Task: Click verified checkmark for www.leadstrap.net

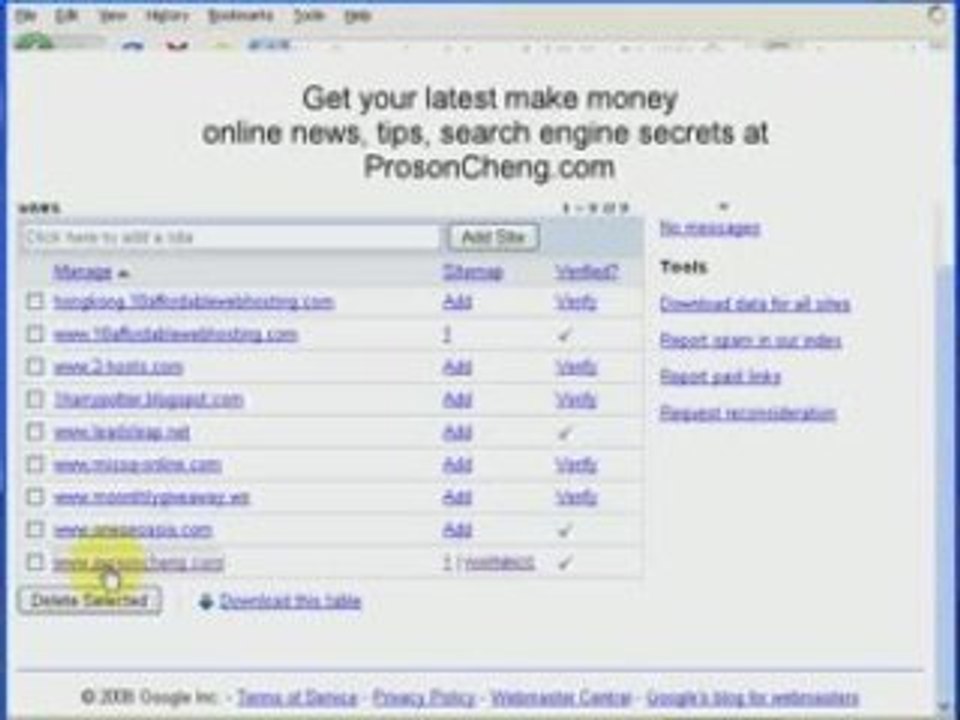Action: pyautogui.click(x=564, y=433)
